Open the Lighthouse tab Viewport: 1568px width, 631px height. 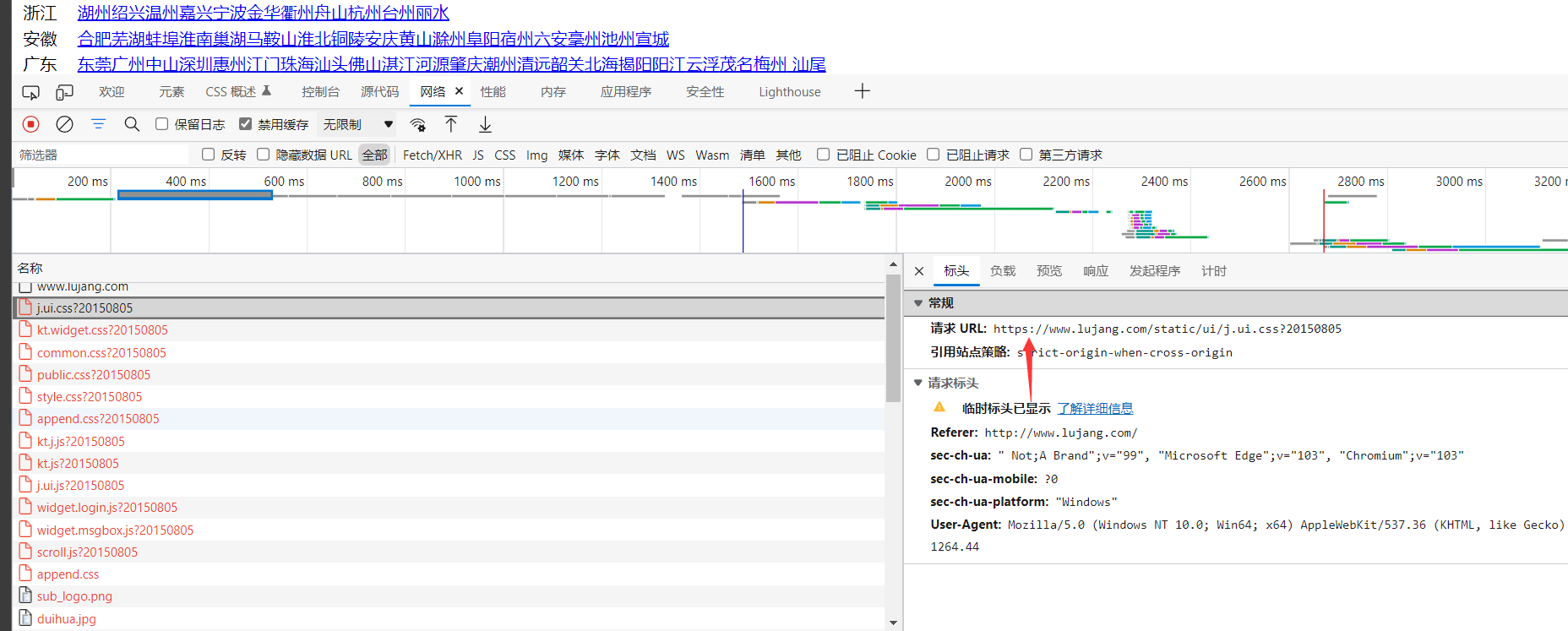(790, 91)
